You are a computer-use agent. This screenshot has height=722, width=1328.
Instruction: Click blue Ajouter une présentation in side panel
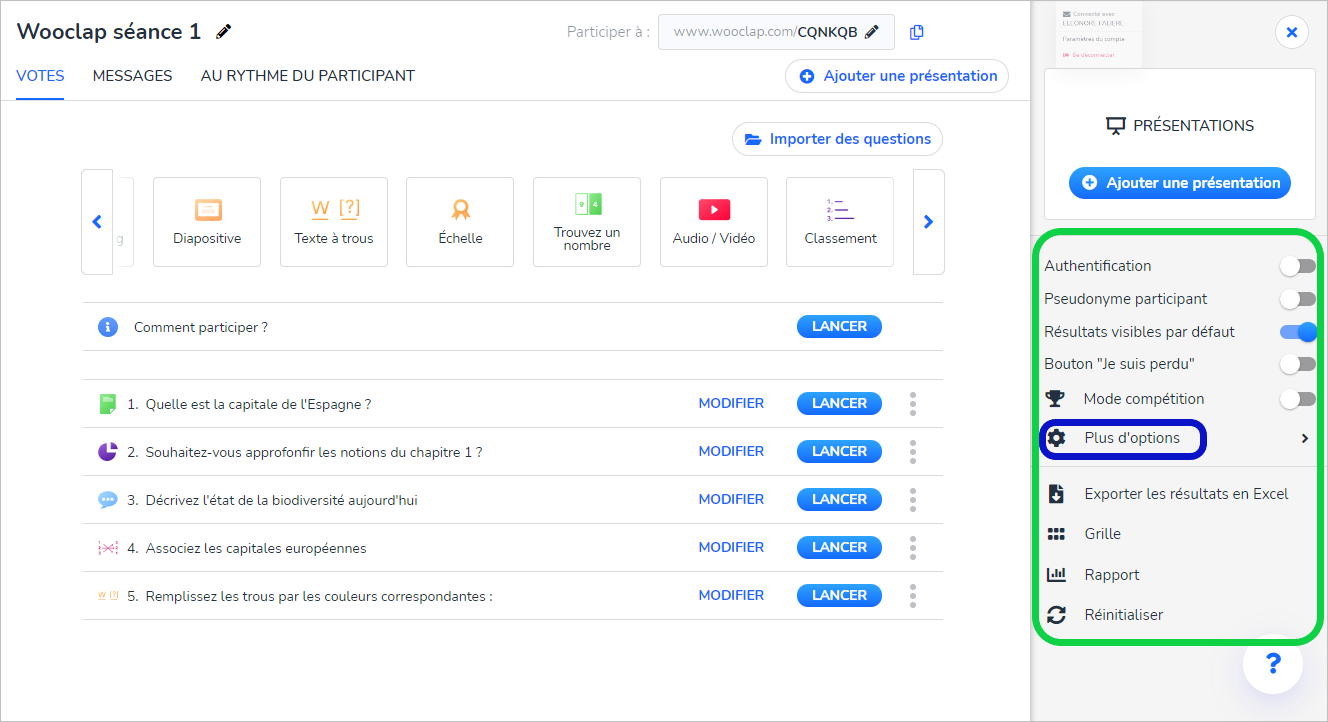tap(1180, 183)
